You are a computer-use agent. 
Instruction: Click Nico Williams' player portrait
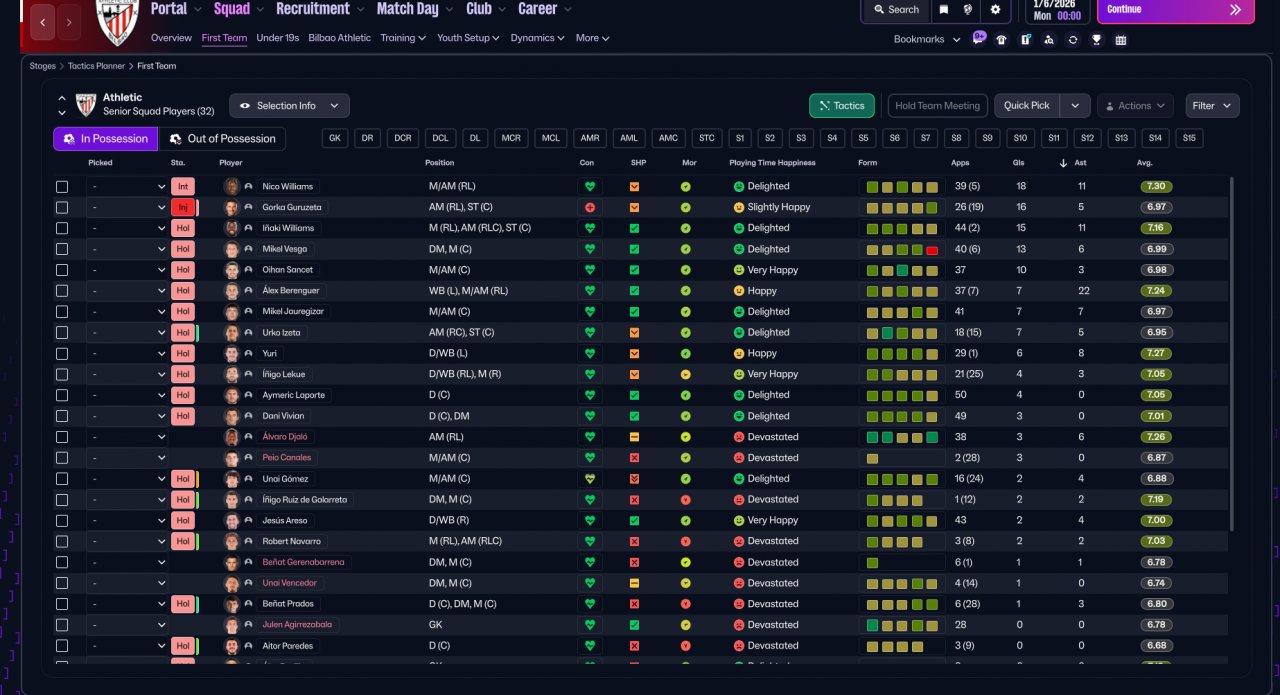pos(232,187)
